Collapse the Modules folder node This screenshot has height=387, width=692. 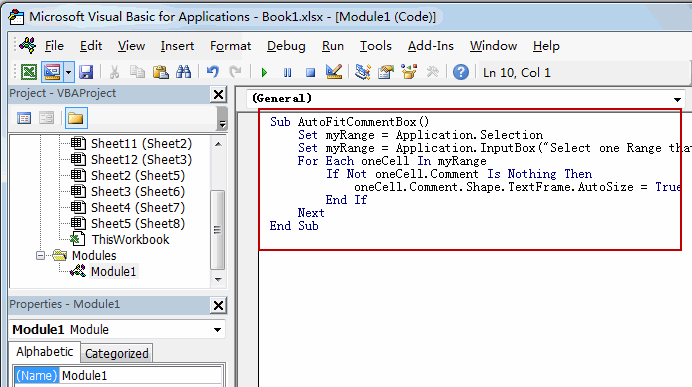(x=40, y=255)
